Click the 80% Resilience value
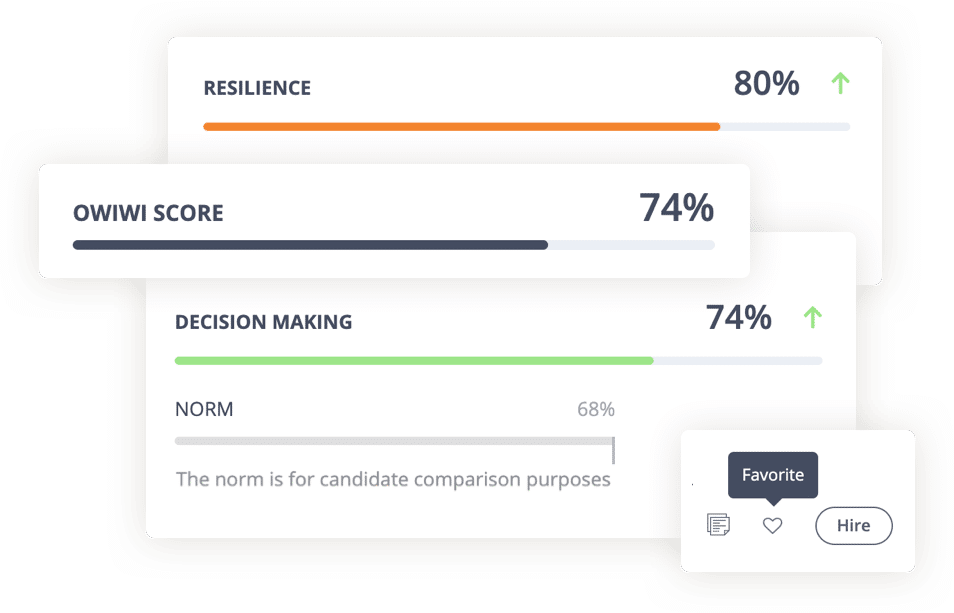 (766, 84)
